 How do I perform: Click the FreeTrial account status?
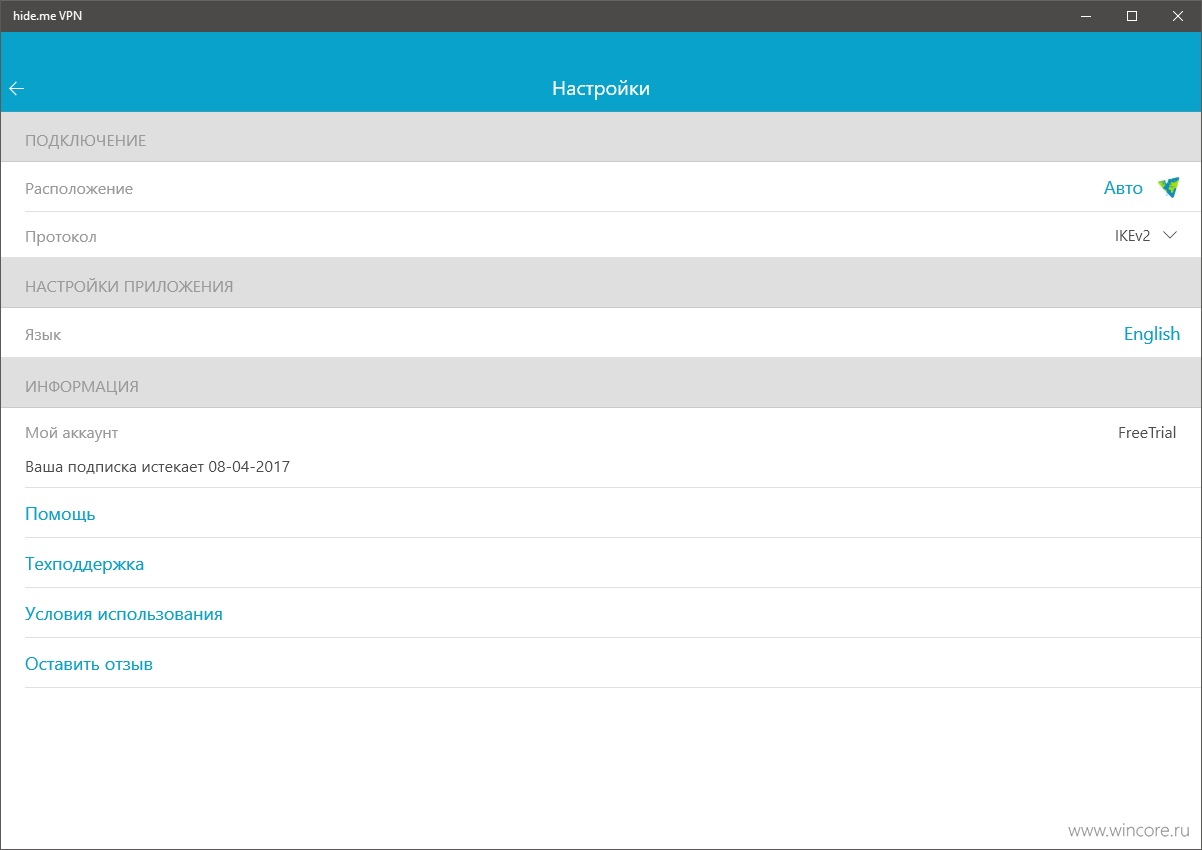pyautogui.click(x=1147, y=433)
